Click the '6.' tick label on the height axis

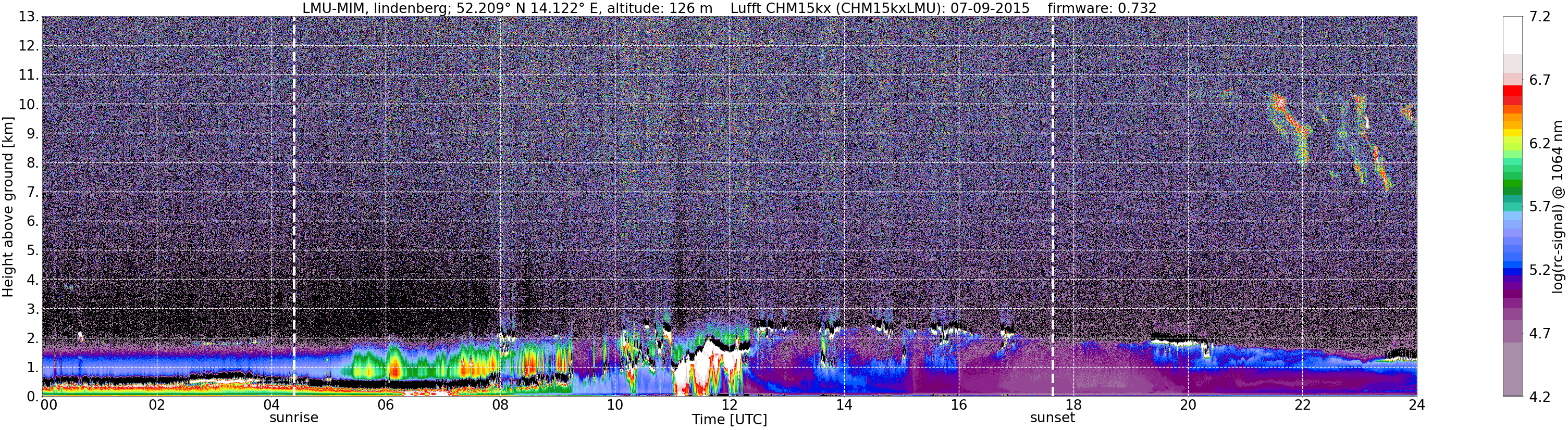pyautogui.click(x=33, y=221)
